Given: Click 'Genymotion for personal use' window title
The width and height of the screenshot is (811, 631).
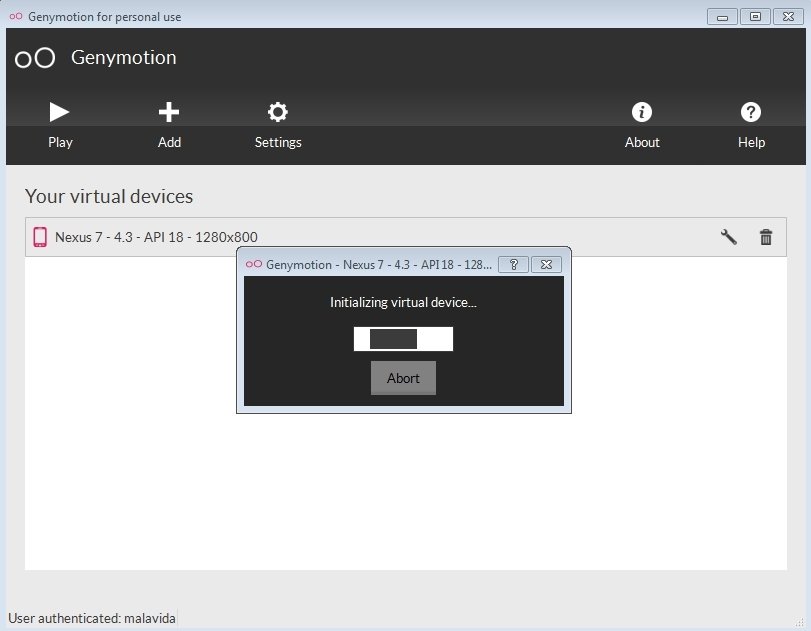Looking at the screenshot, I should click(x=104, y=17).
